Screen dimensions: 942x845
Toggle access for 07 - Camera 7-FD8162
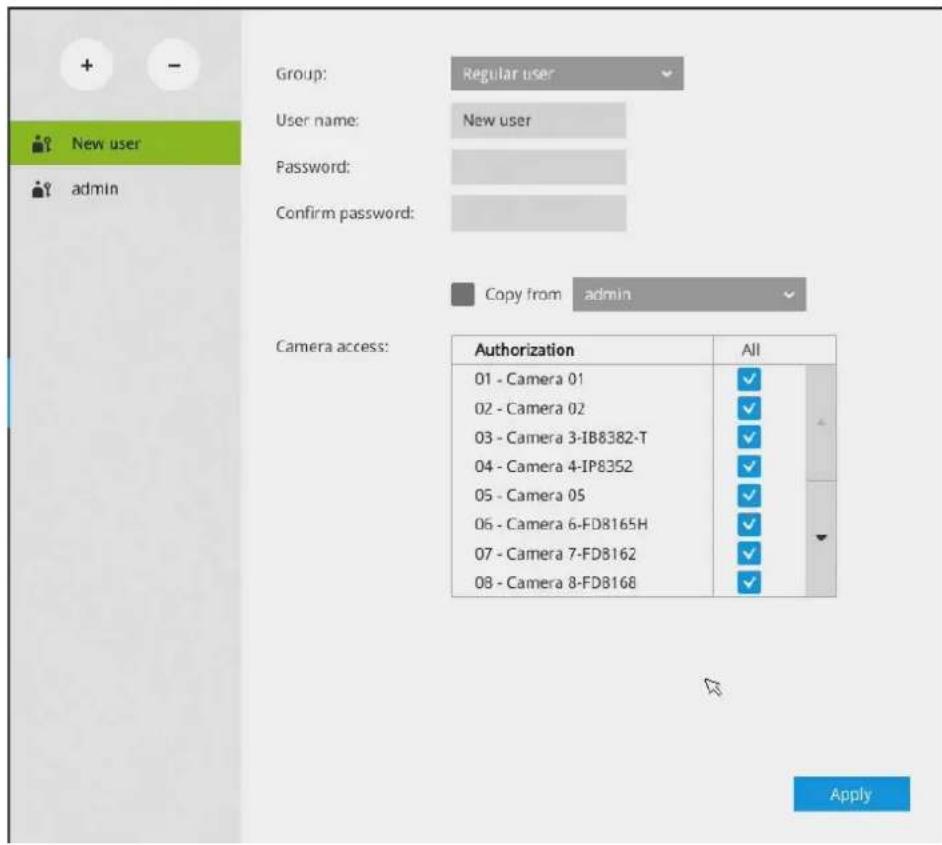tap(749, 553)
